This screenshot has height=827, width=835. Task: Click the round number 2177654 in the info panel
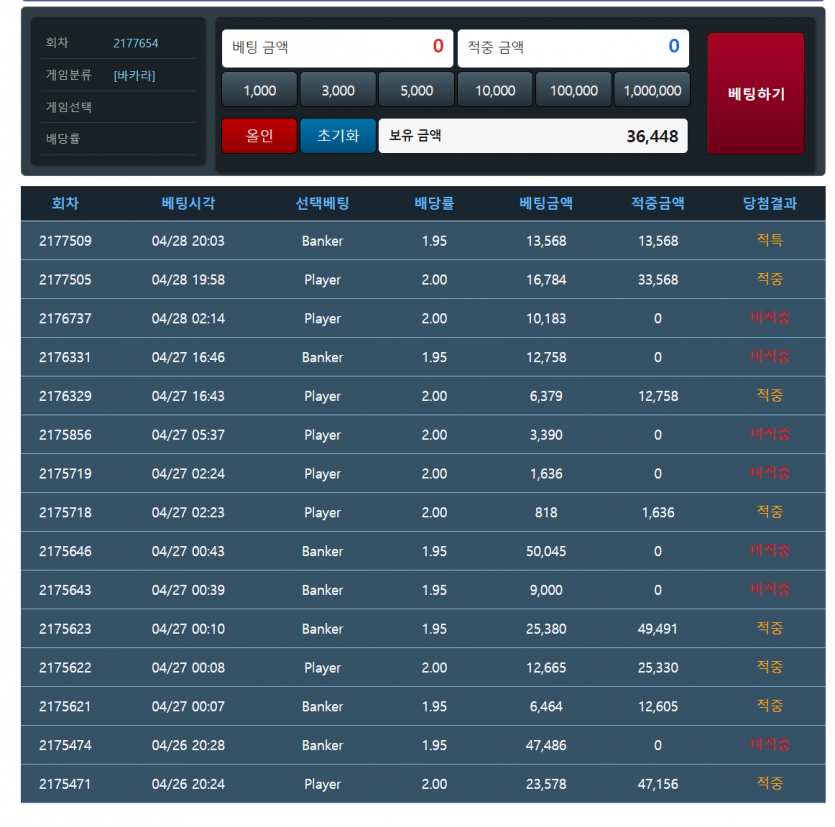(135, 43)
